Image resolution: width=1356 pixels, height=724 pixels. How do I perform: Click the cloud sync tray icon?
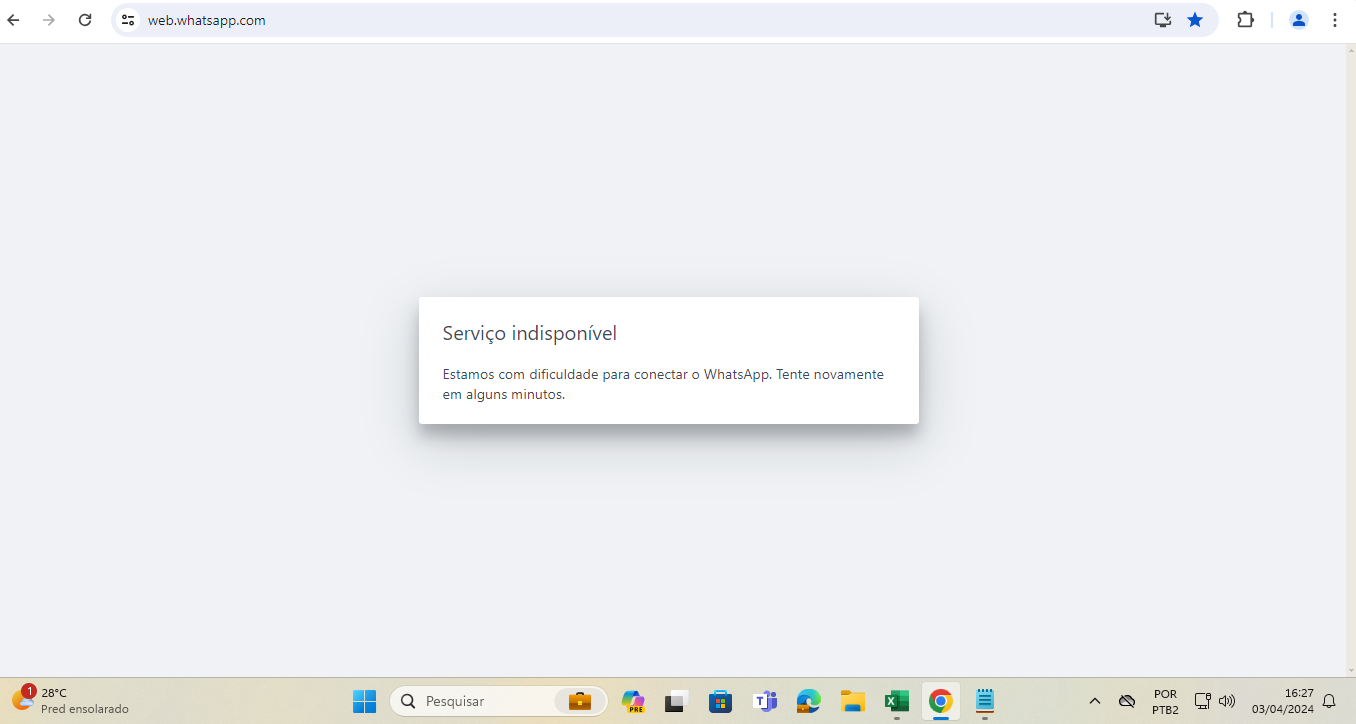(x=1127, y=701)
